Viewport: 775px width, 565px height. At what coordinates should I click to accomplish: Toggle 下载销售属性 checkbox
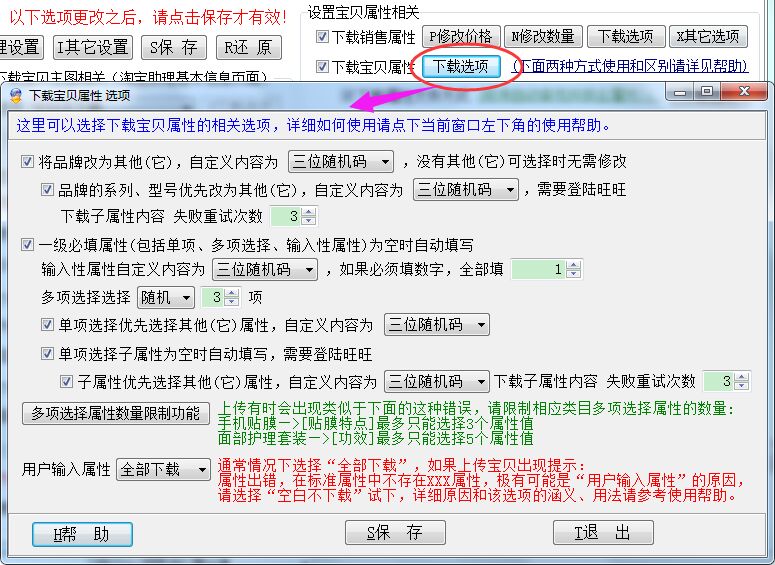pos(322,37)
